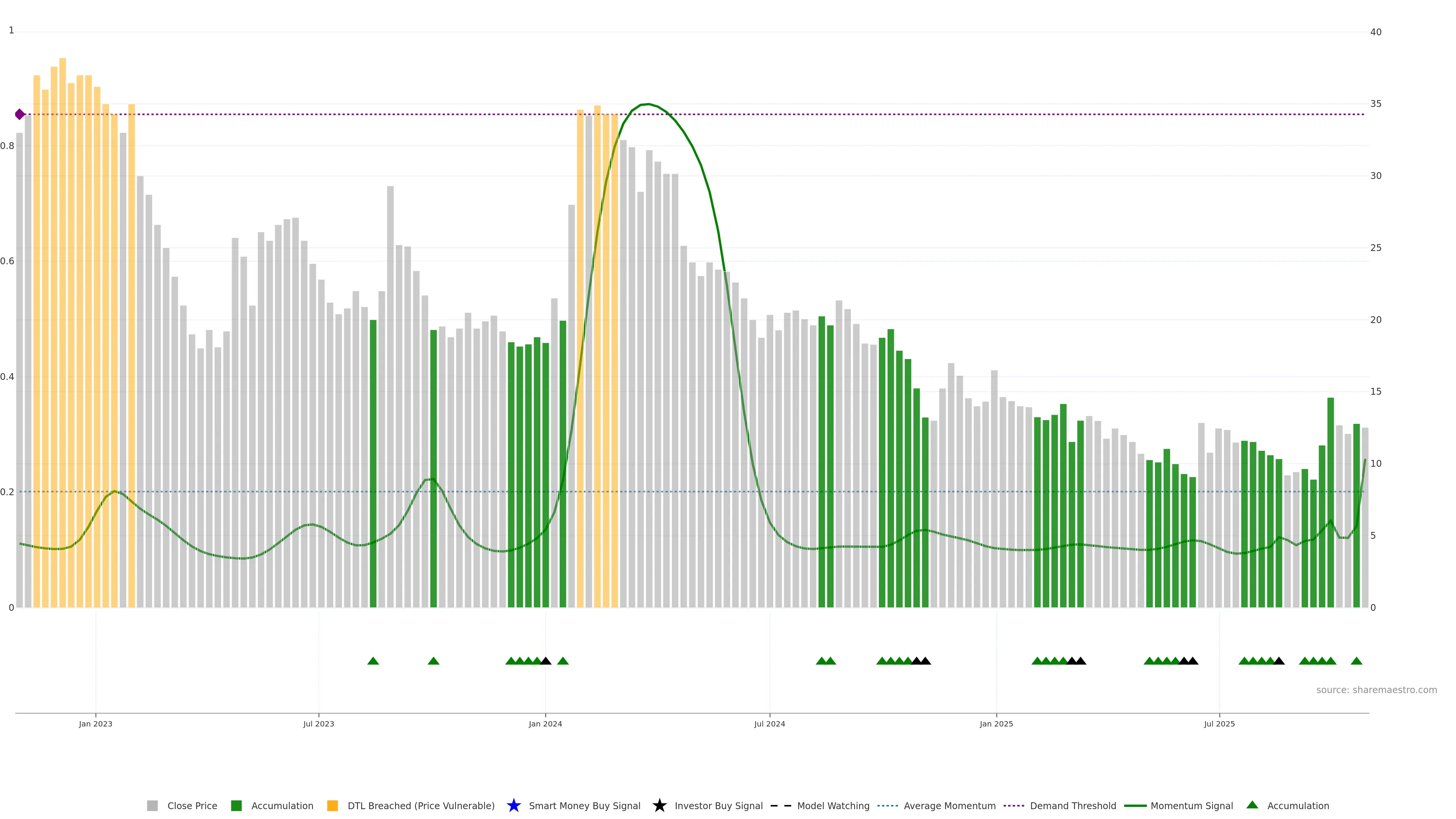Click the rightmost green accumulation triangle marker

(x=1356, y=661)
